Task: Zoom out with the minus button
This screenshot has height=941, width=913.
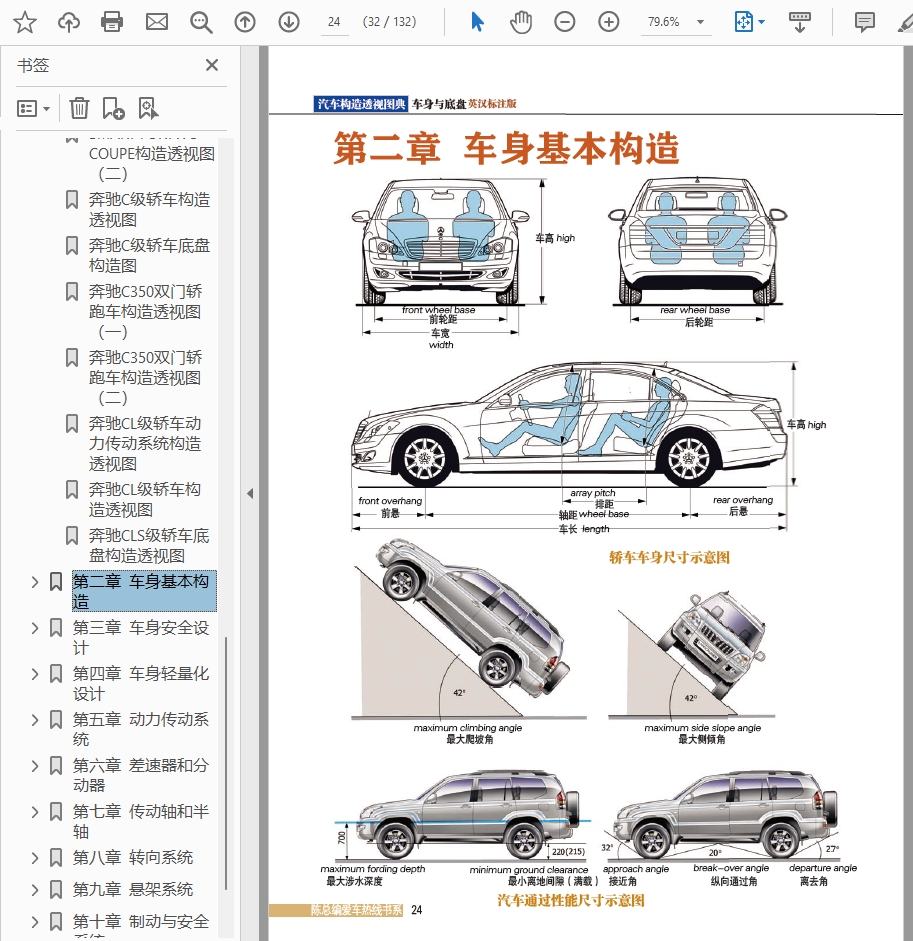Action: (x=565, y=22)
